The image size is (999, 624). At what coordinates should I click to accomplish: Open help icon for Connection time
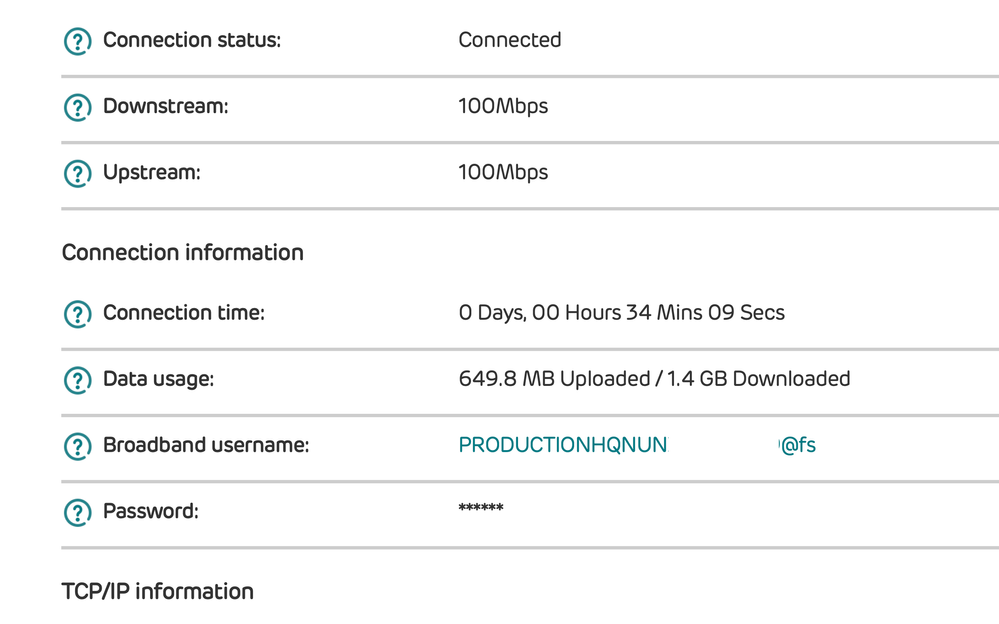tap(78, 314)
